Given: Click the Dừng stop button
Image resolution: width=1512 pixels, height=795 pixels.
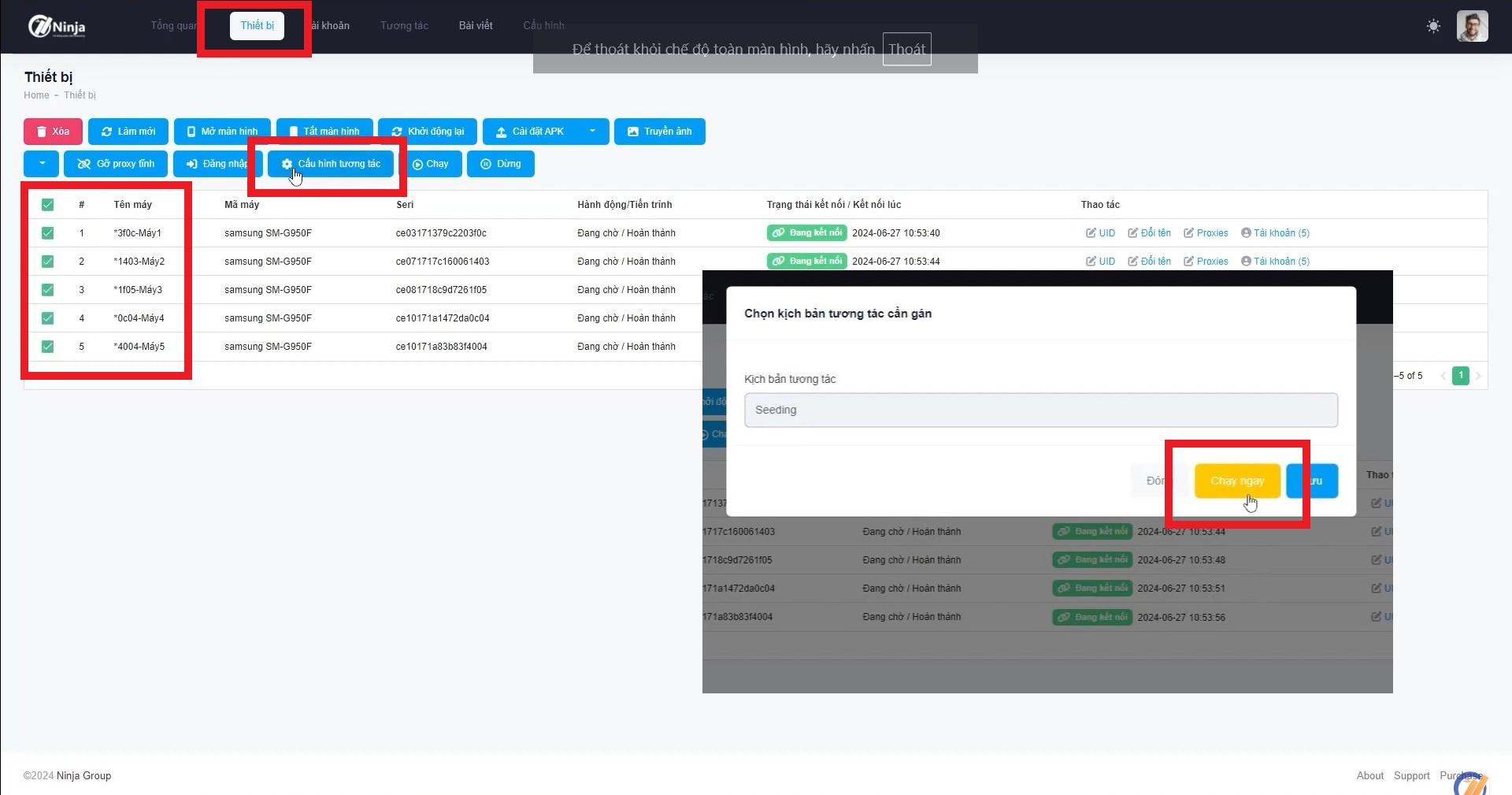Looking at the screenshot, I should (501, 164).
